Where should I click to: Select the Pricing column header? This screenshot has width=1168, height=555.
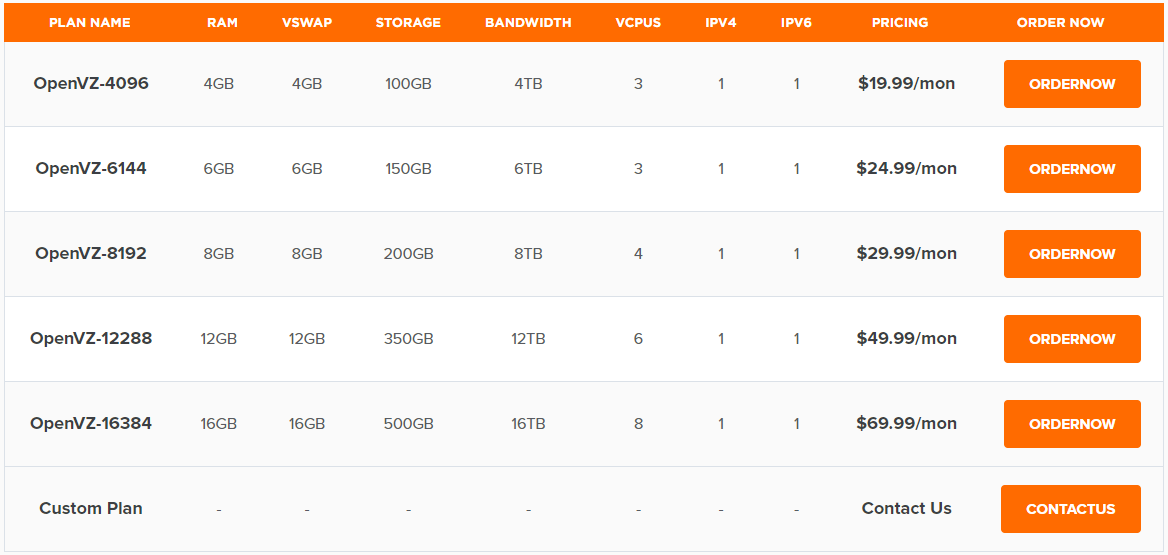pos(900,22)
